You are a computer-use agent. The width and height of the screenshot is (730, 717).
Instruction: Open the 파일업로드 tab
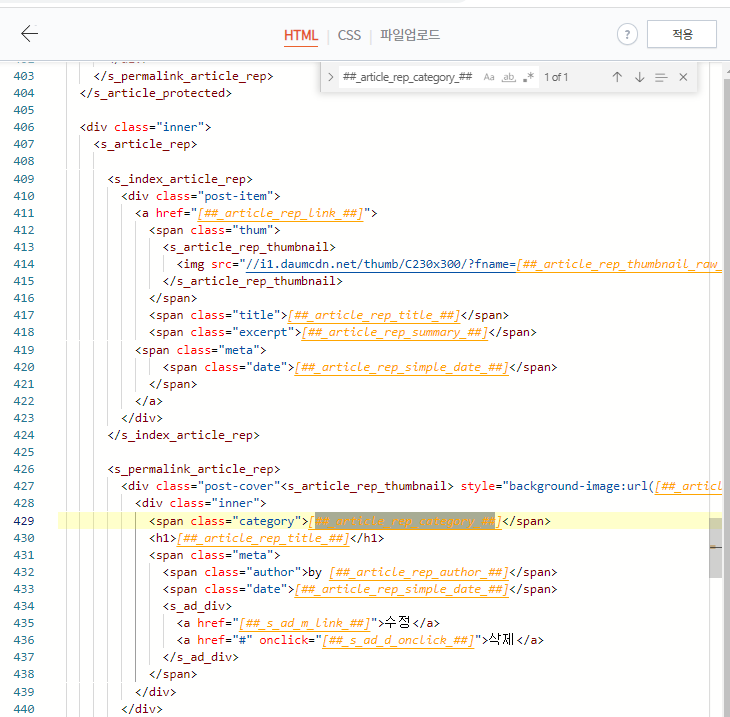(410, 35)
